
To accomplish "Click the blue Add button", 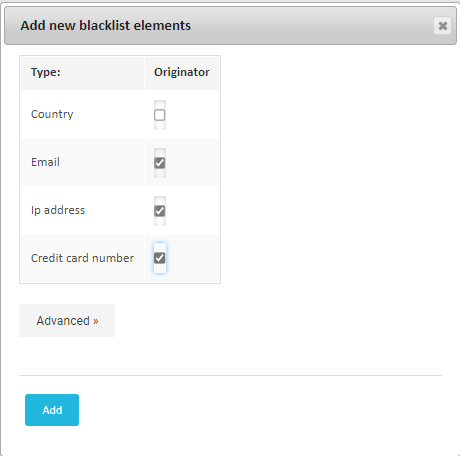I will pyautogui.click(x=52, y=410).
